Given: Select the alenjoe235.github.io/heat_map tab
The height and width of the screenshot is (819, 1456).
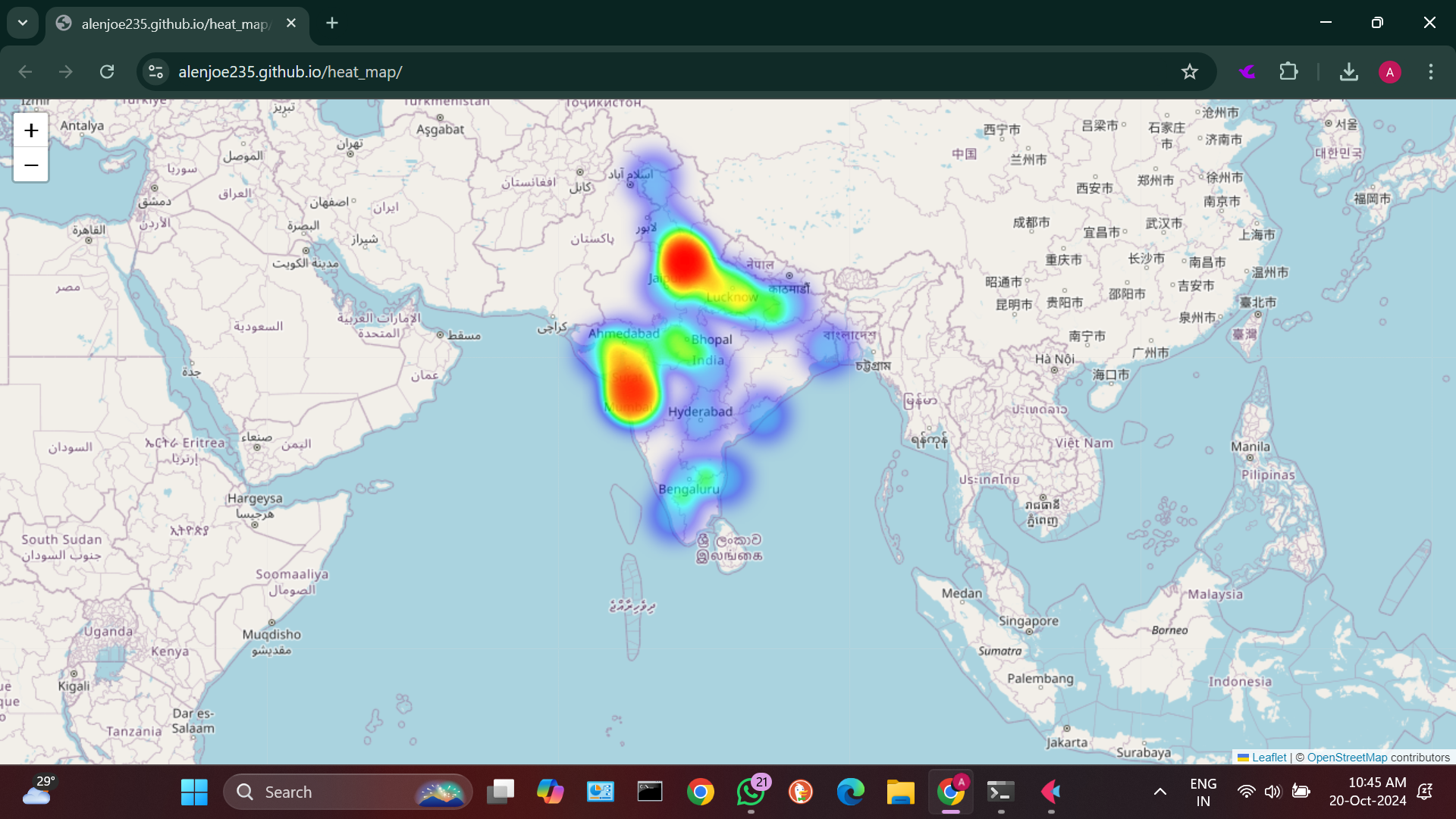Looking at the screenshot, I should (174, 24).
